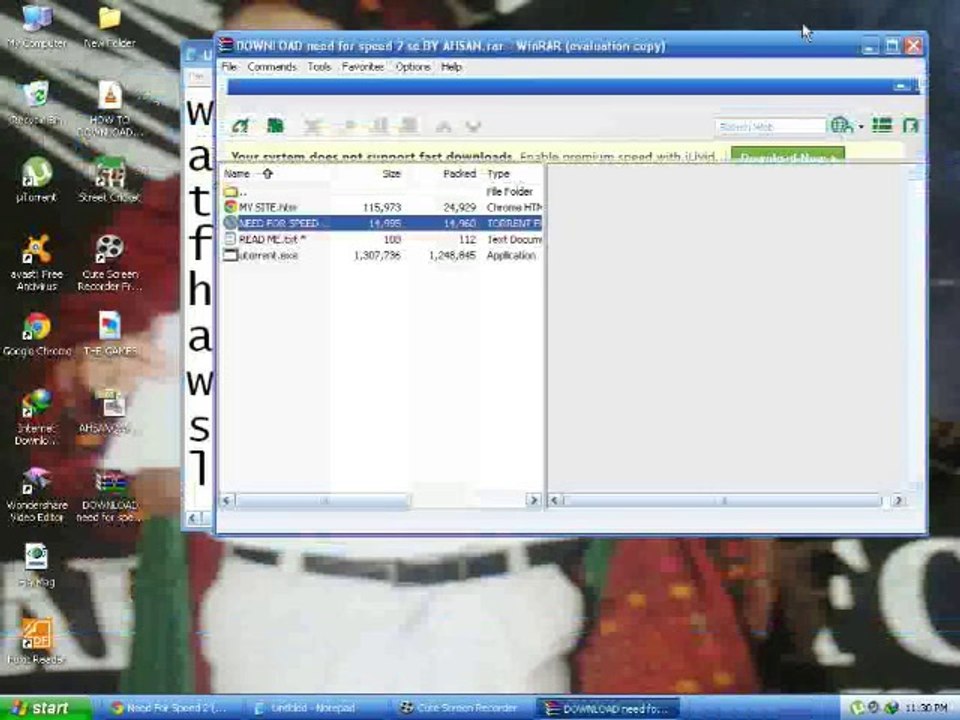Viewport: 960px width, 720px height.
Task: Click the green Download Now button
Action: click(x=787, y=156)
